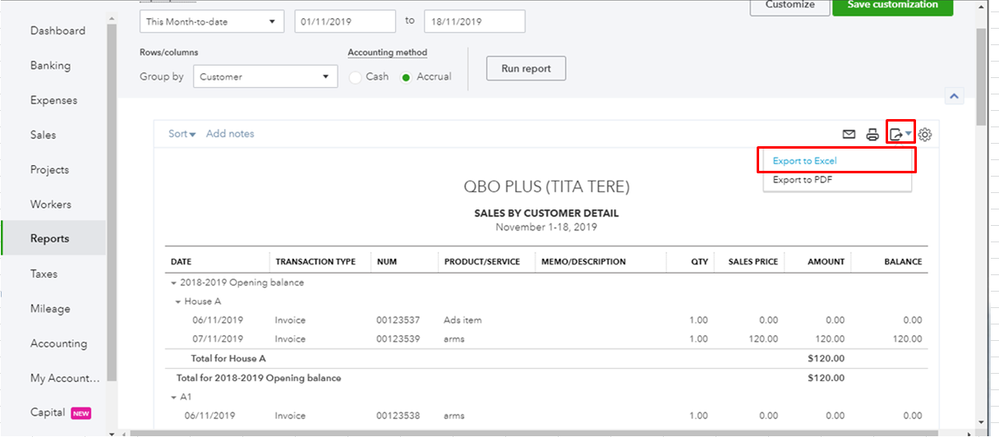Click the email report envelope icon
The image size is (999, 437).
click(x=849, y=134)
